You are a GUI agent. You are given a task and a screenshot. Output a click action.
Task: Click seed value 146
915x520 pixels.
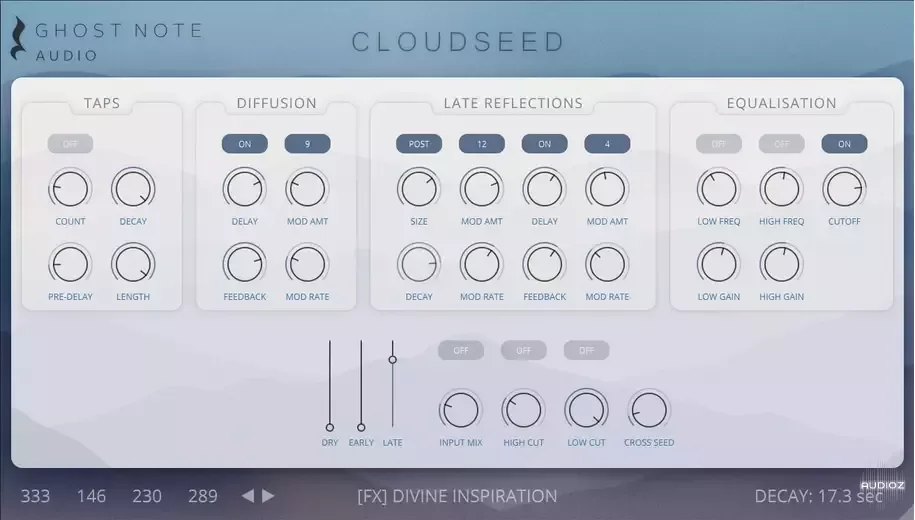point(91,496)
